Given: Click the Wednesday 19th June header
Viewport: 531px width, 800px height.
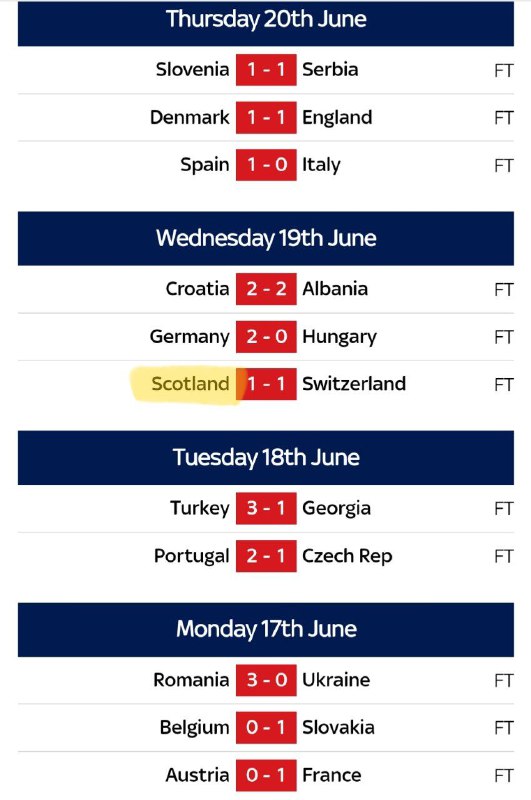Looking at the screenshot, I should click(x=266, y=239).
